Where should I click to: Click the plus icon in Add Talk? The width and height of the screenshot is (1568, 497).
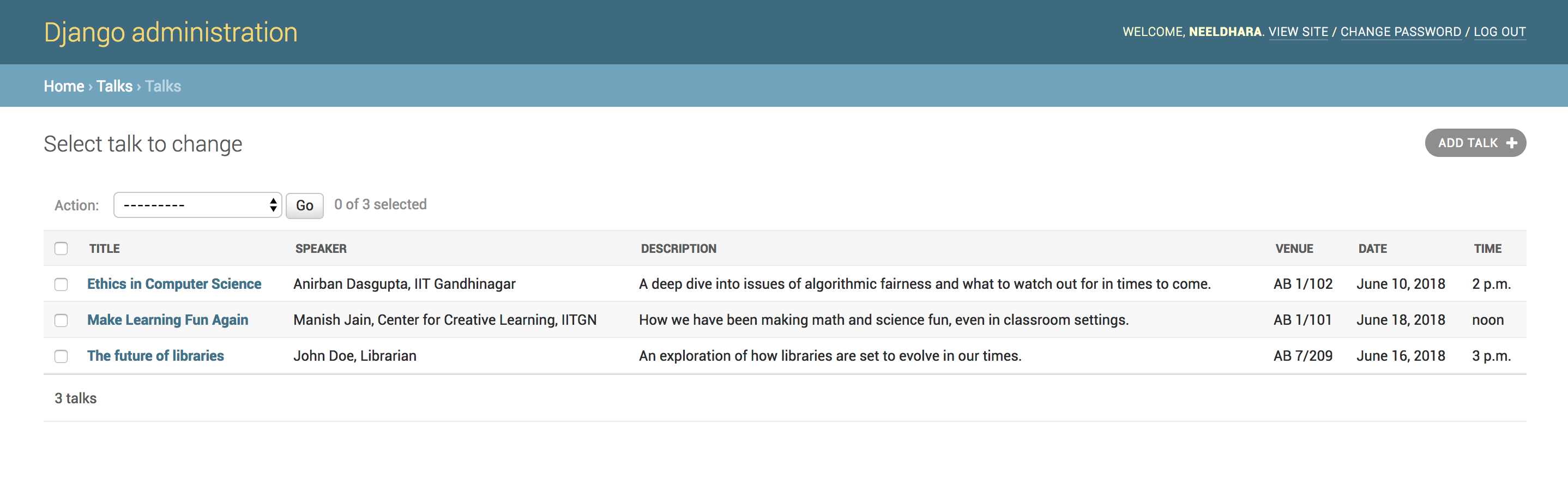click(1511, 143)
